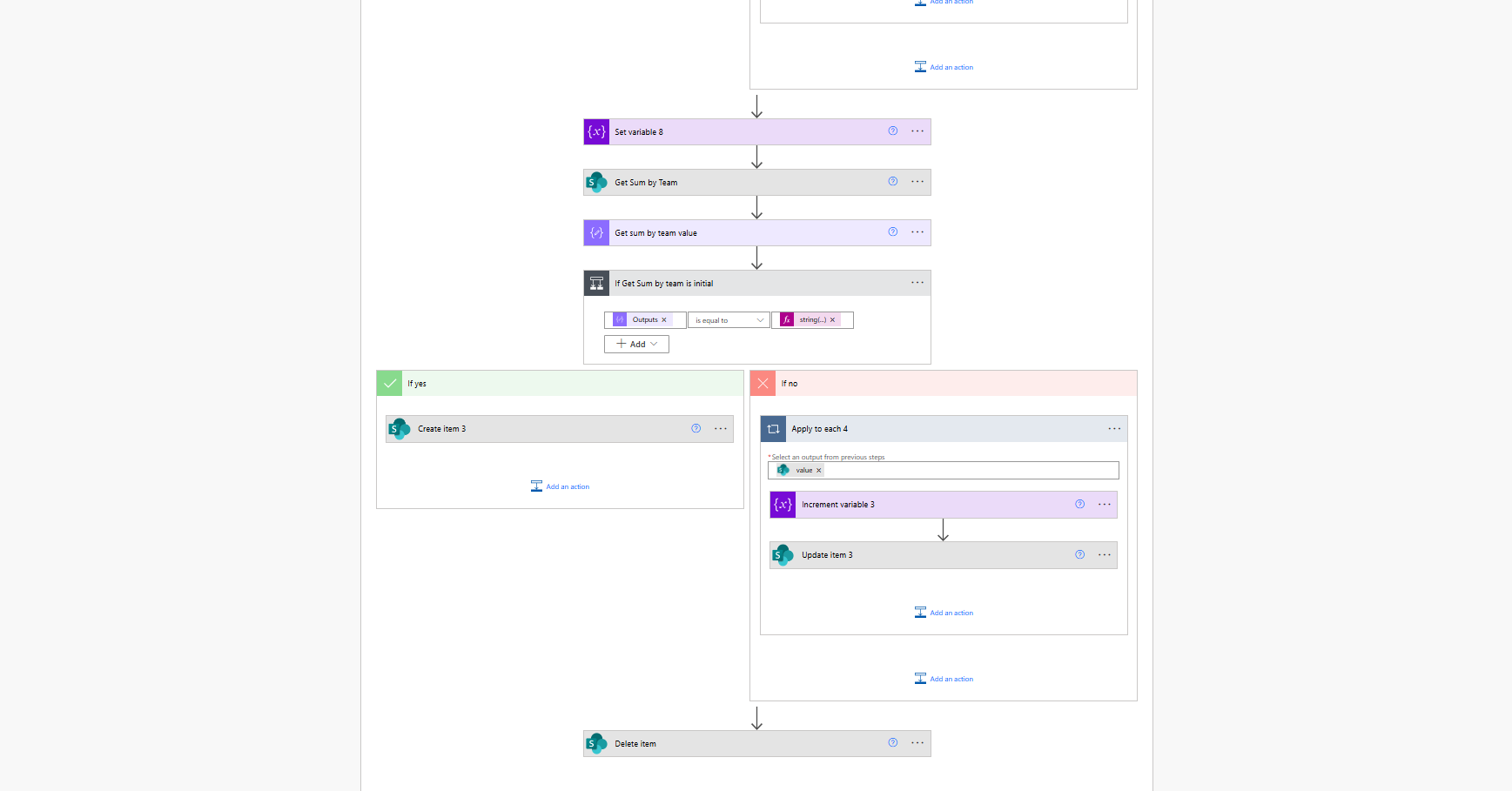Click help icon on Increment variable 3
Image resolution: width=1512 pixels, height=791 pixels.
pyautogui.click(x=1079, y=505)
